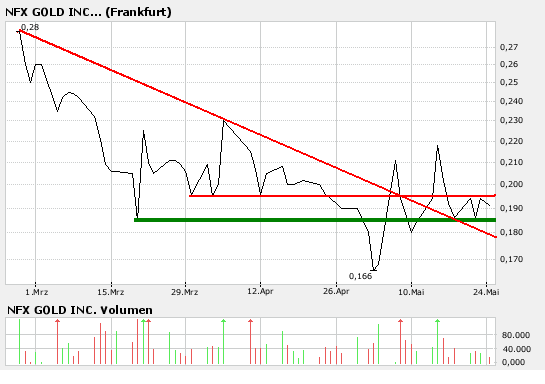The width and height of the screenshot is (545, 384).
Task: Click the NFX GOLD INC. Volumen heading
Action: point(80,310)
